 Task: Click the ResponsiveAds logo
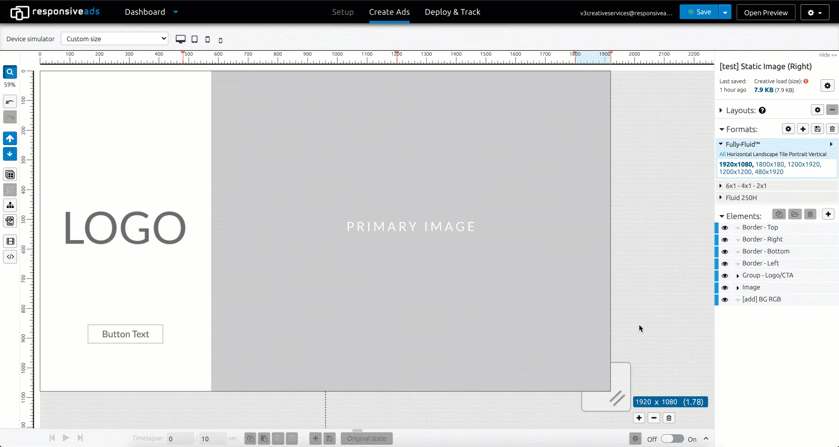[55, 12]
